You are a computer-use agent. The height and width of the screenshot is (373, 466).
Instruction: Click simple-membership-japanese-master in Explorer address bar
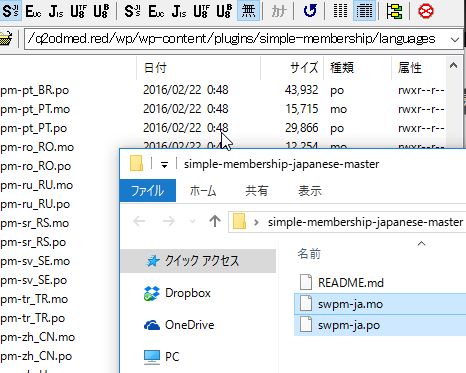tap(365, 222)
